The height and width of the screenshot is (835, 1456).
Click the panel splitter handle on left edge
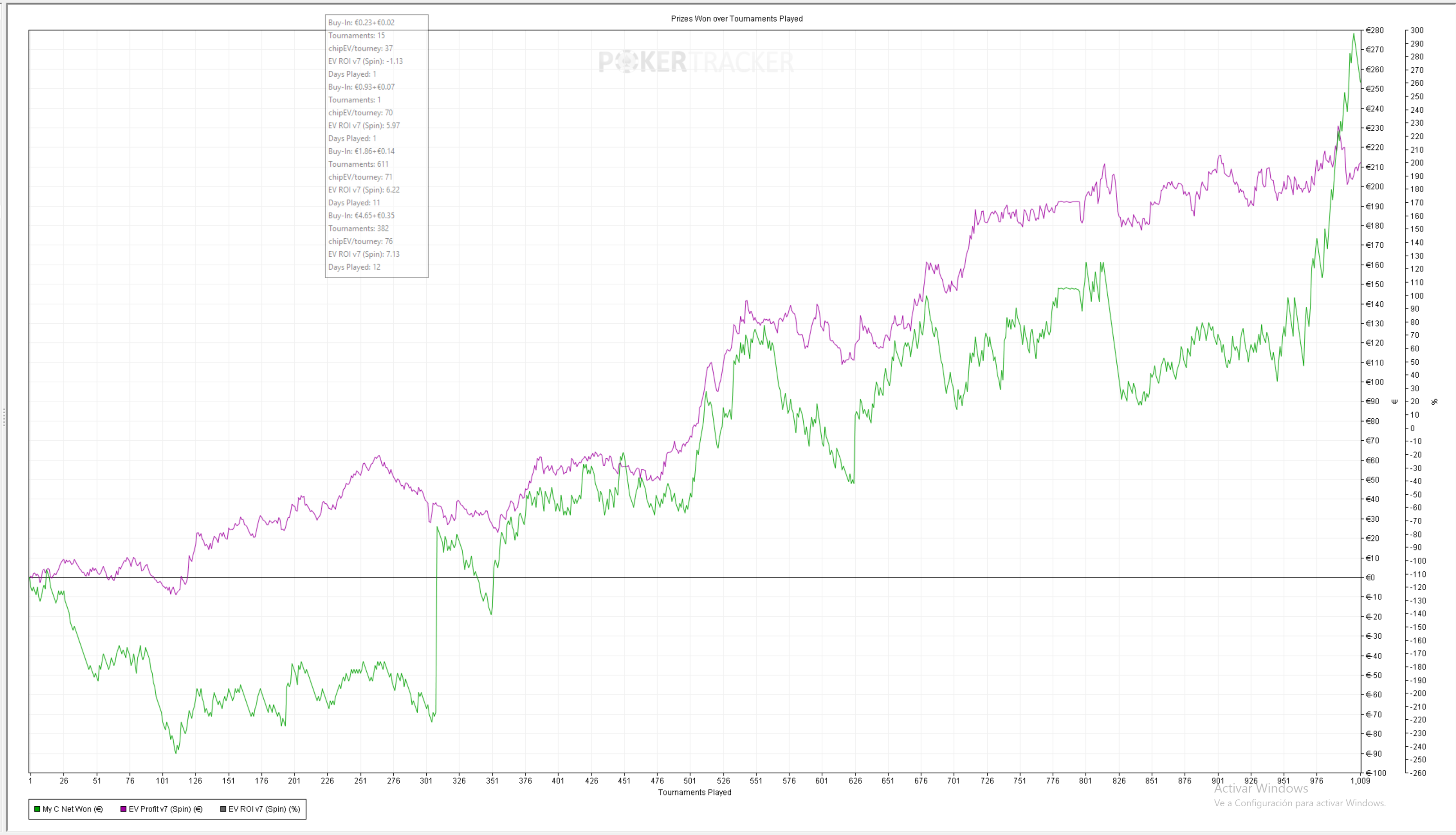[4, 417]
